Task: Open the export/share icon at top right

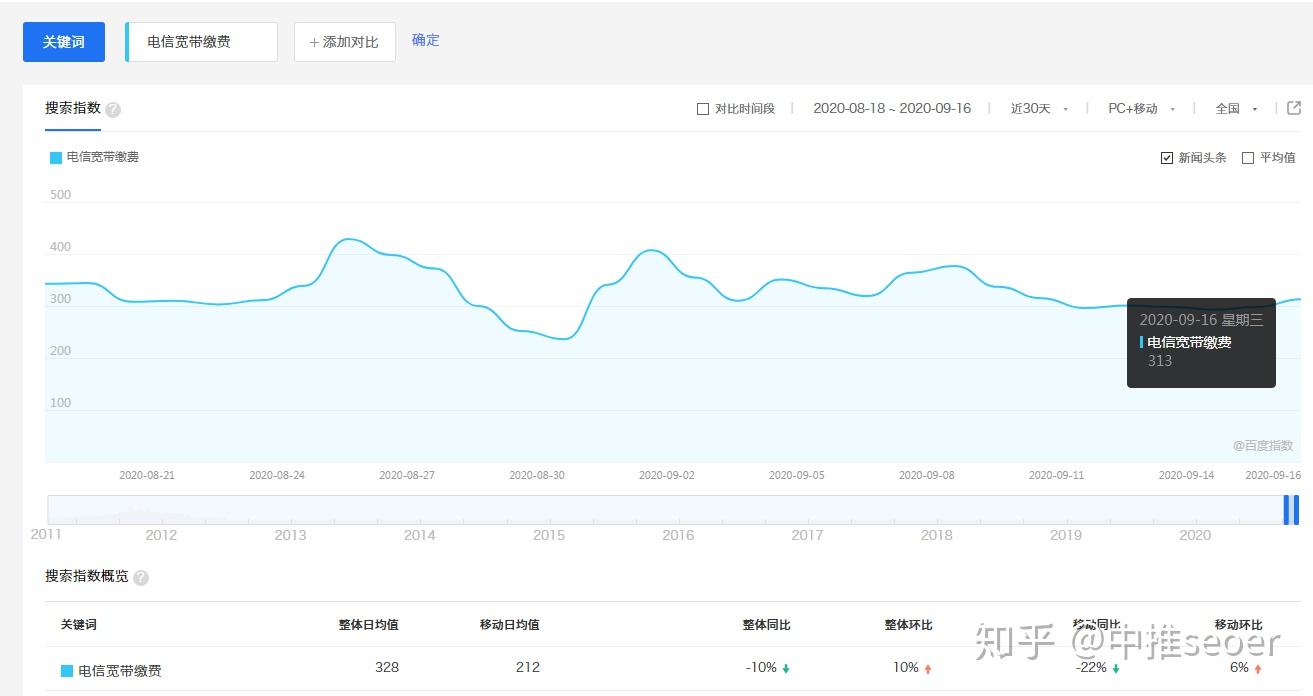Action: 1293,108
